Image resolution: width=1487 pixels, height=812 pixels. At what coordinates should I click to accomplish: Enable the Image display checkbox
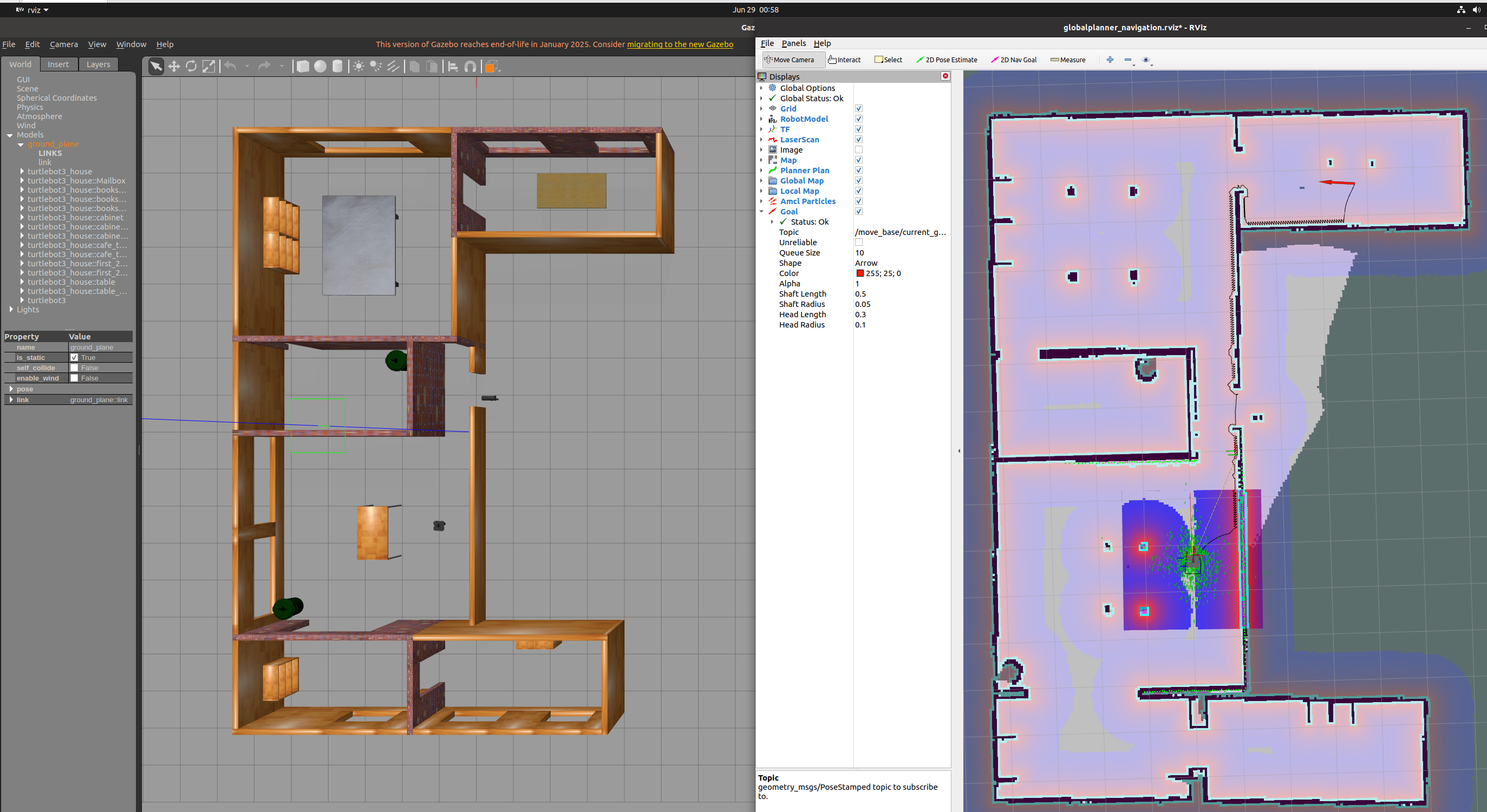858,149
